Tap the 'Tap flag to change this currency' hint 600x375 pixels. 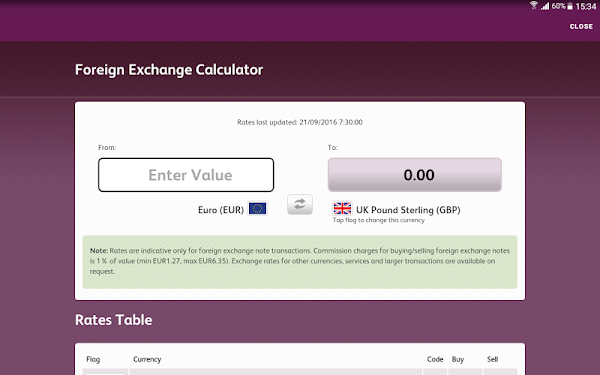tap(378, 220)
